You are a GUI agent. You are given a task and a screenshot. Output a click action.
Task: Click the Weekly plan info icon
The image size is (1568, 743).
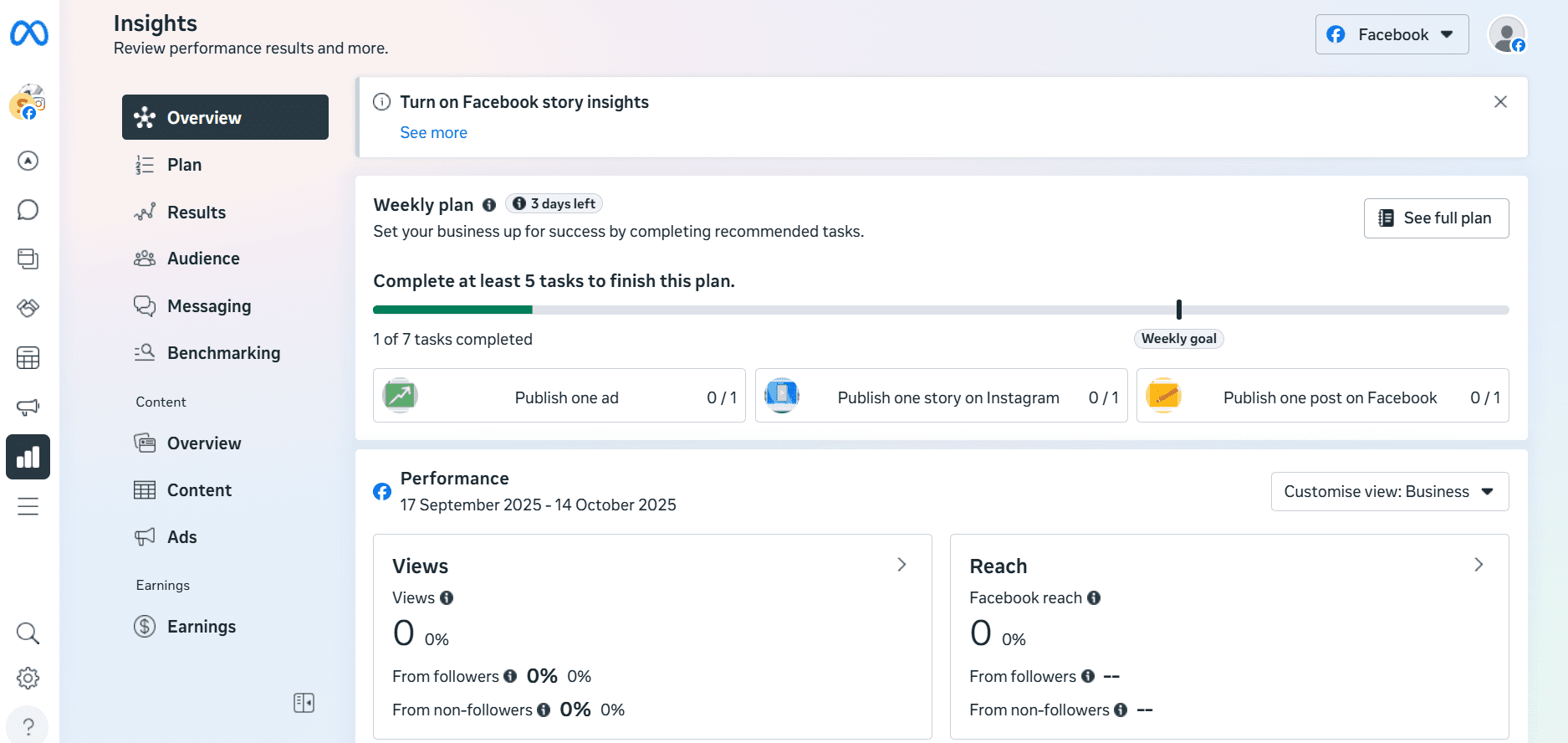click(489, 205)
